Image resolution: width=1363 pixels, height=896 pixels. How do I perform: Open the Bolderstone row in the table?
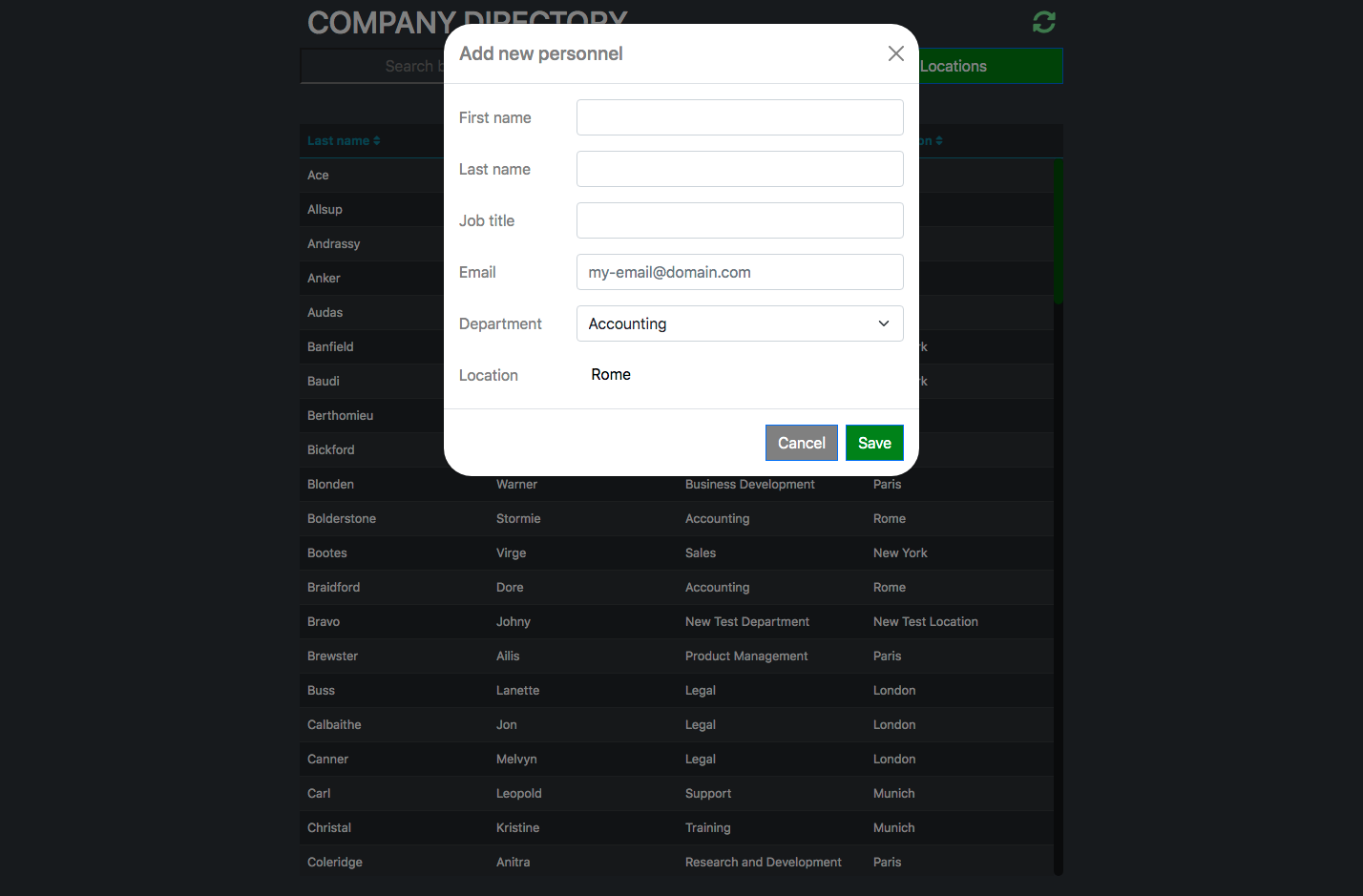click(x=342, y=518)
